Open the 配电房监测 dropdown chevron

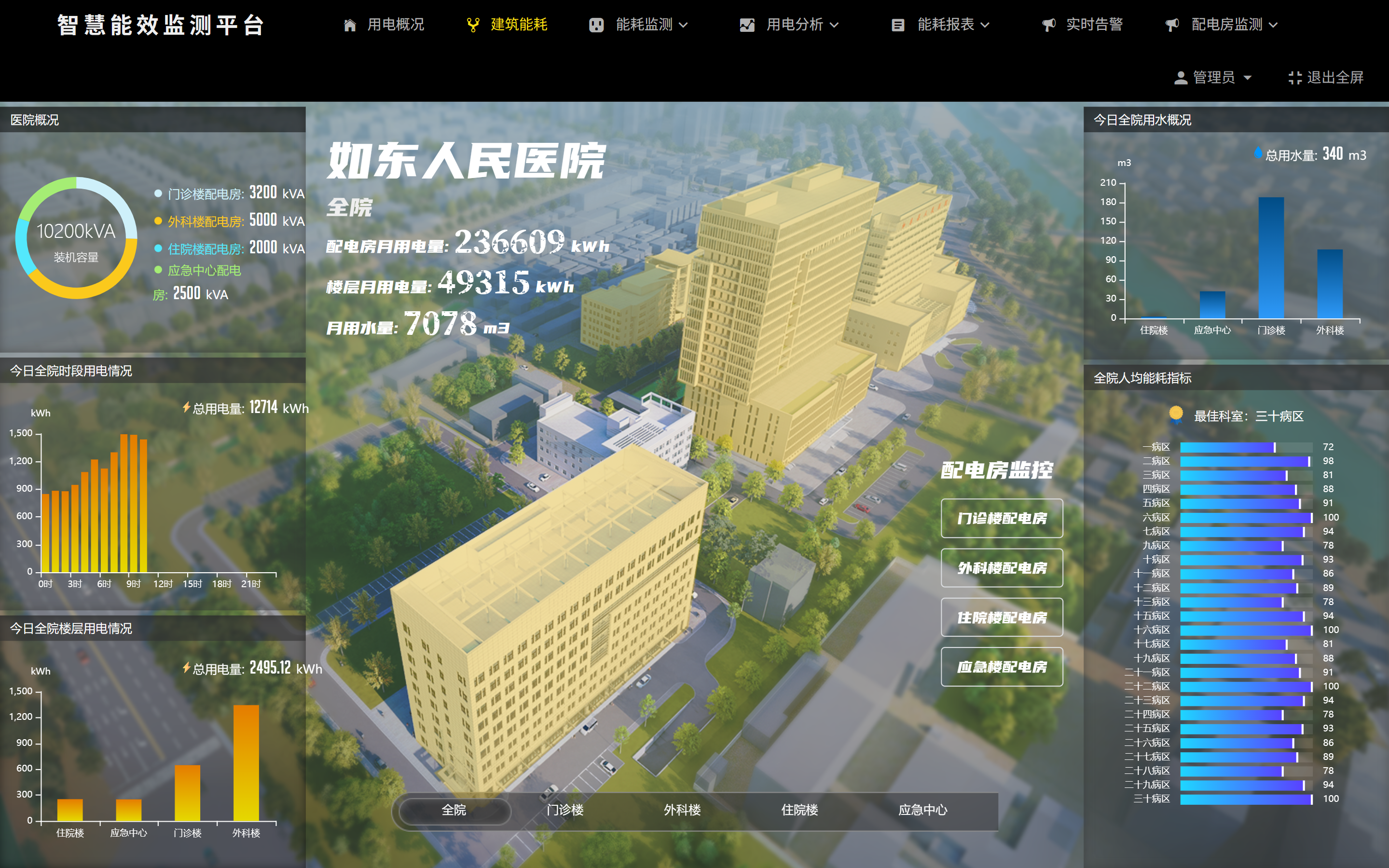click(x=1273, y=25)
